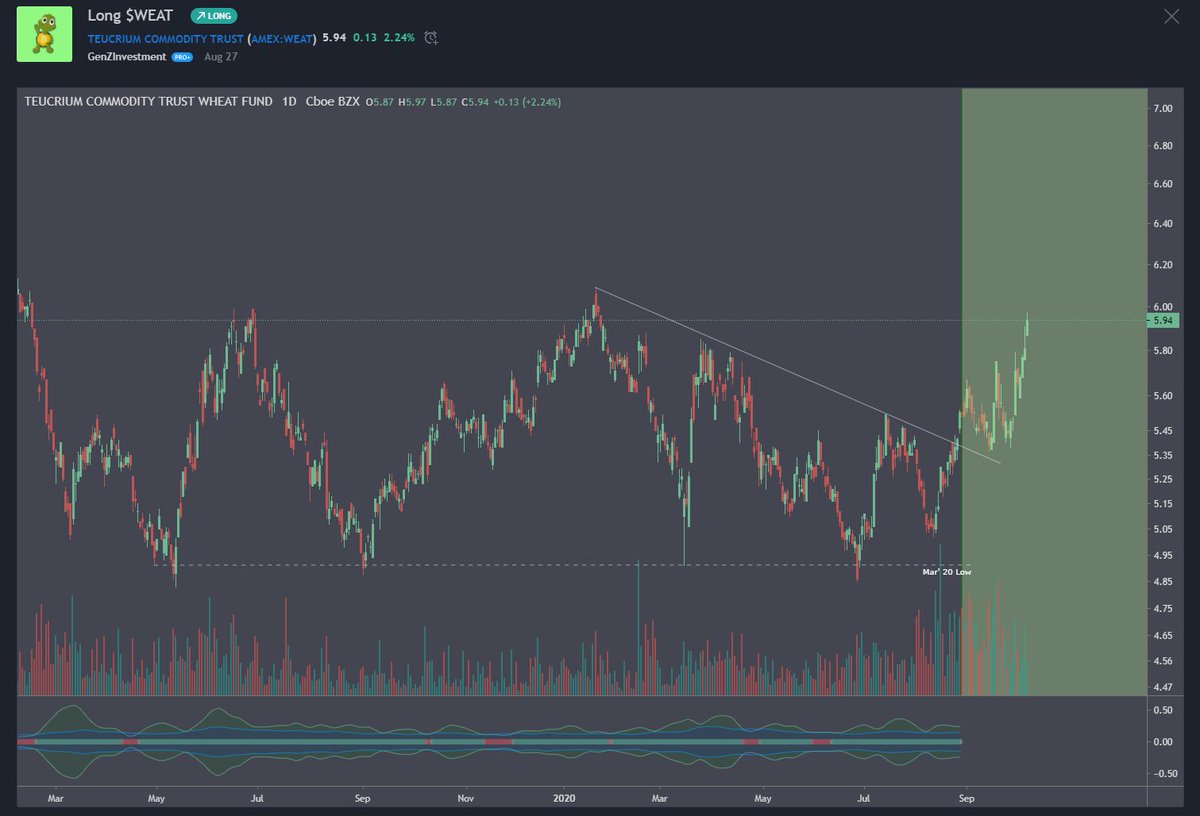Image resolution: width=1200 pixels, height=816 pixels.
Task: Click the 2020 label on time axis
Action: [x=565, y=799]
